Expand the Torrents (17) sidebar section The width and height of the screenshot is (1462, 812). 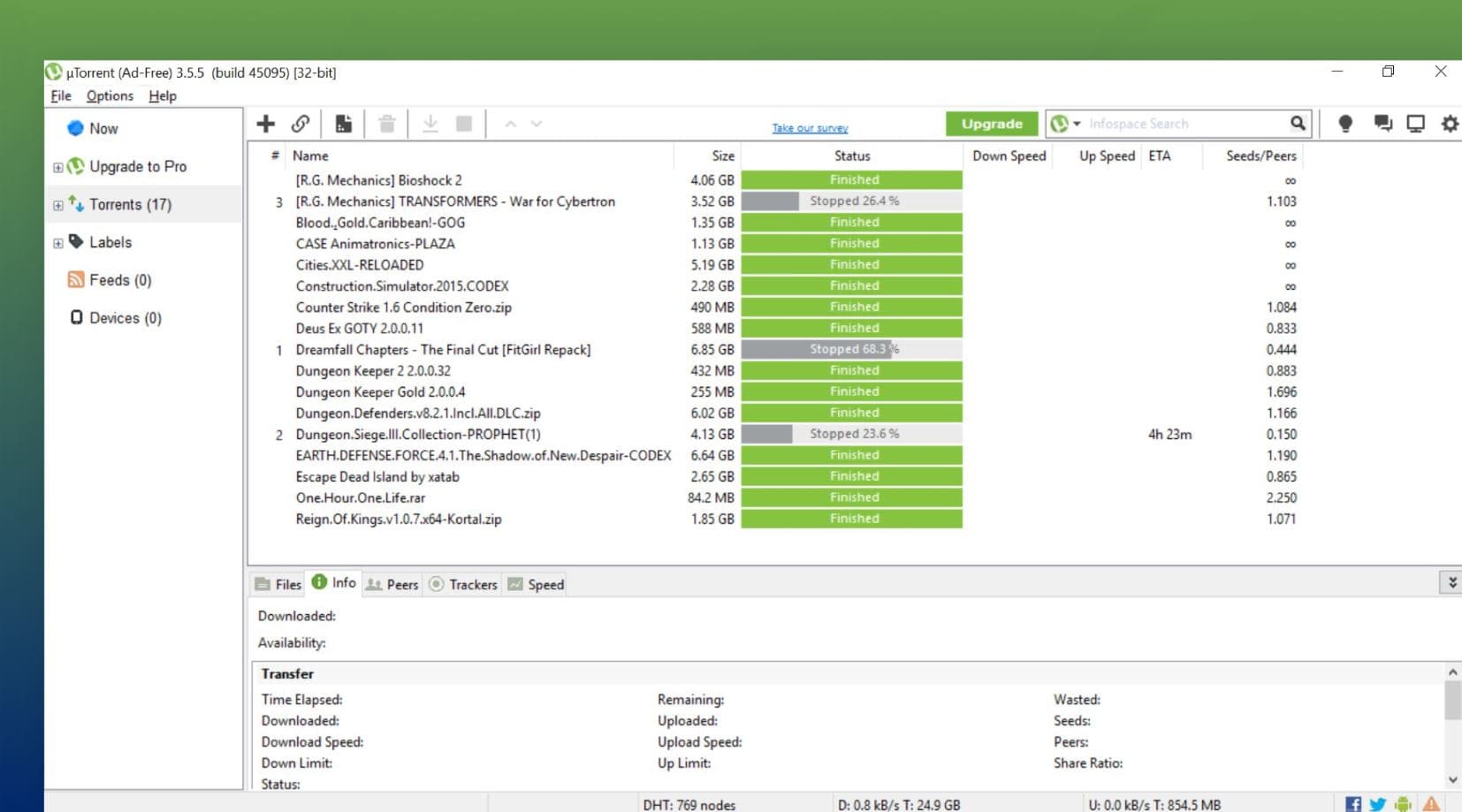tap(57, 204)
